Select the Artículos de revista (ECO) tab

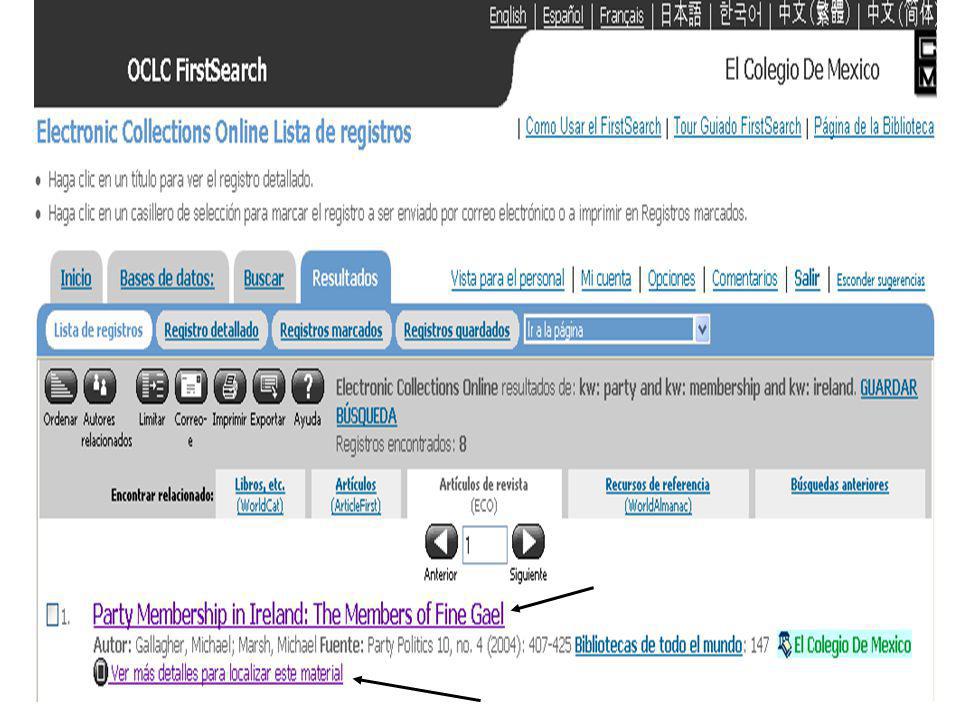tap(484, 494)
